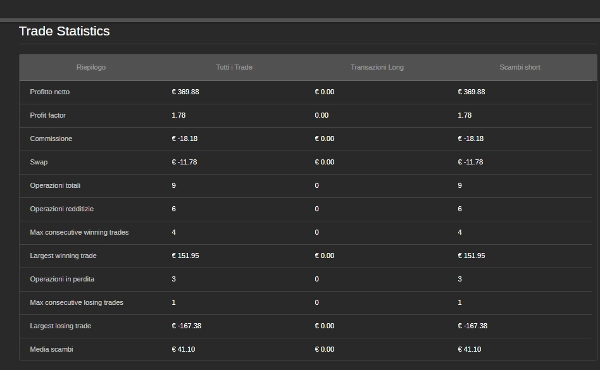Select Largest winning trade value under Transazioni Long
Screen dimensions: 600x370
click(x=324, y=256)
